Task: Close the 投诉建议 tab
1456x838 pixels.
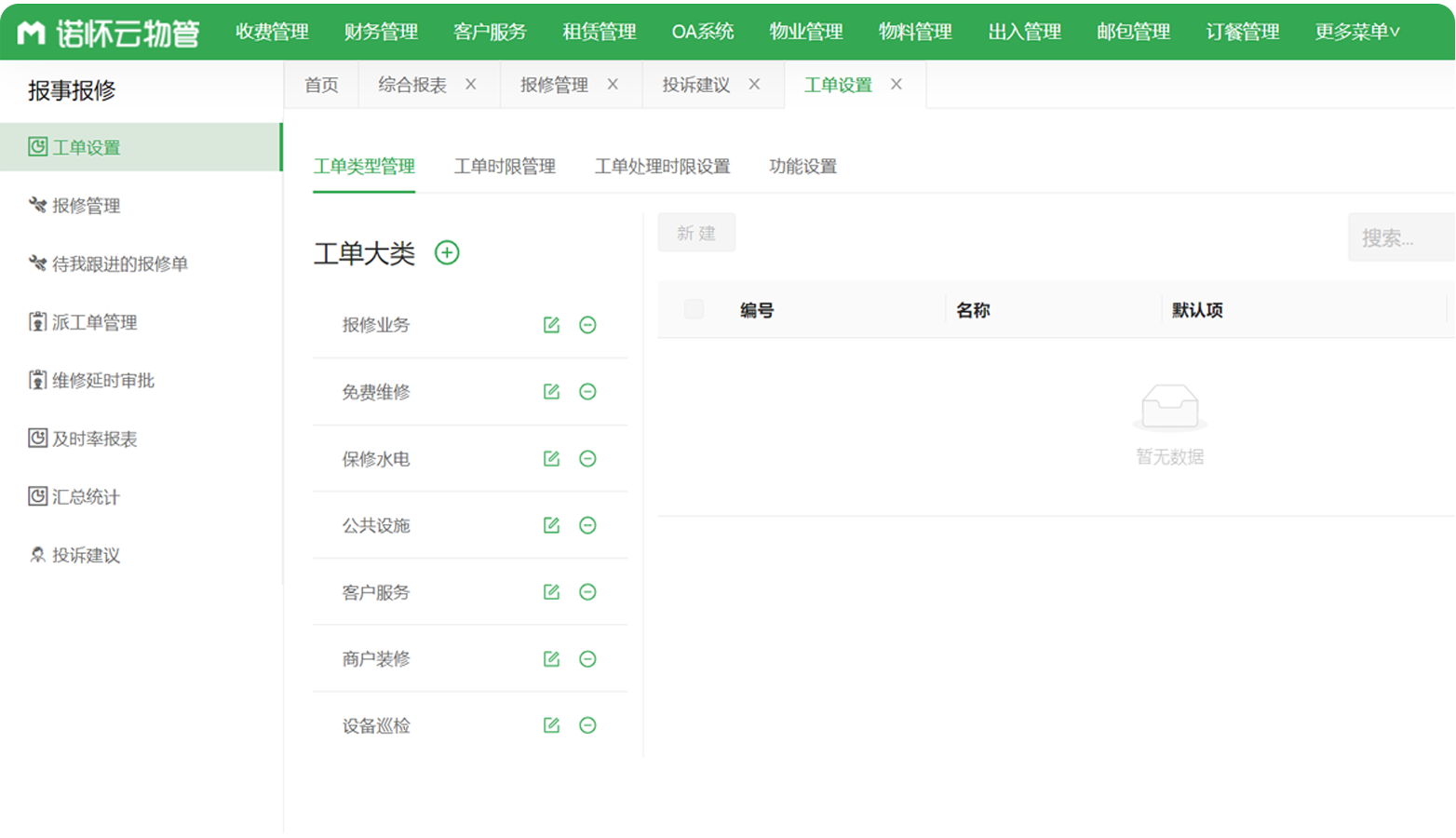Action: click(x=754, y=84)
